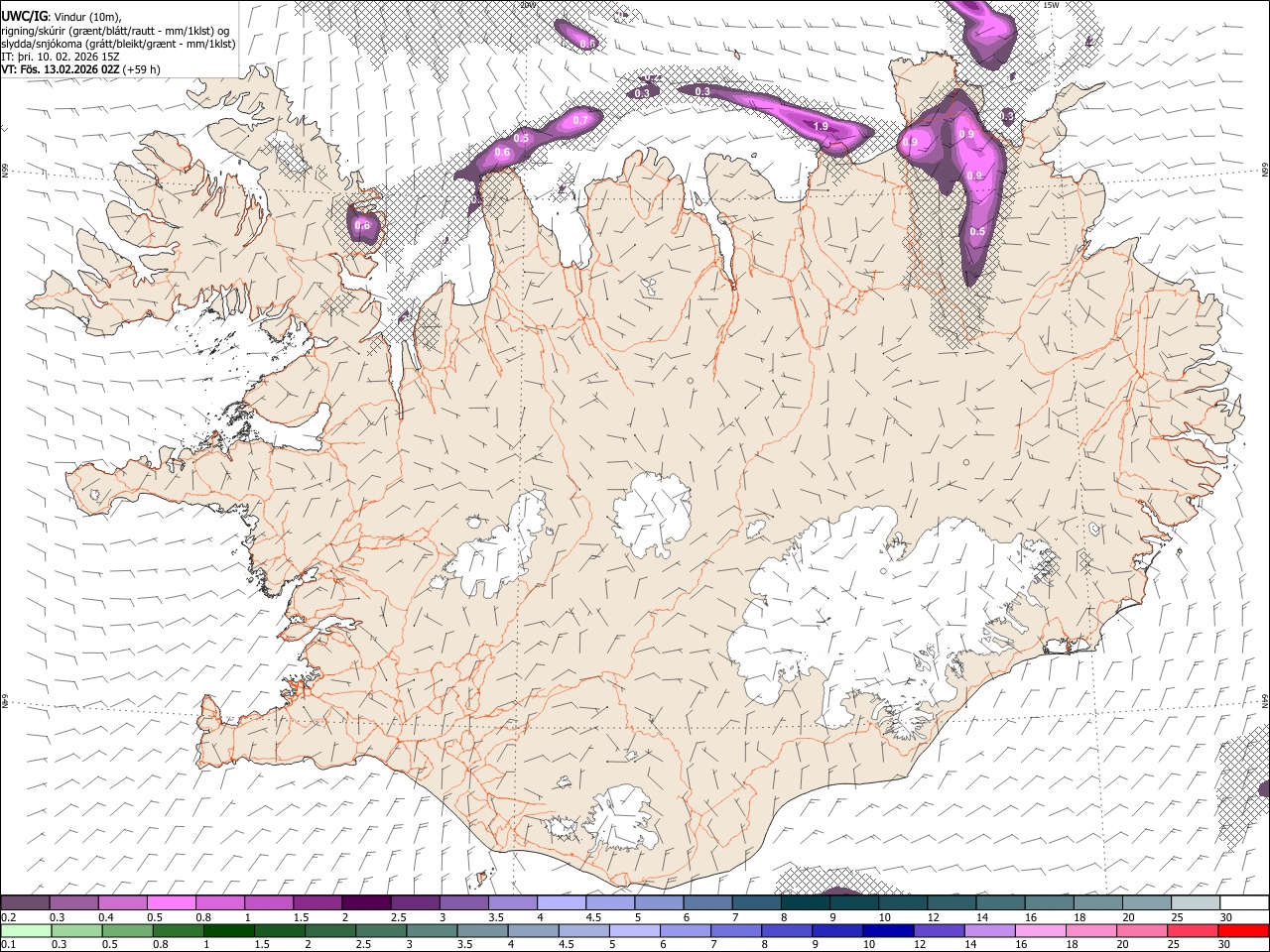Screen dimensions: 1270x952
Task: Click the dark teal snow swatch starting at 8
Action: tap(805, 902)
